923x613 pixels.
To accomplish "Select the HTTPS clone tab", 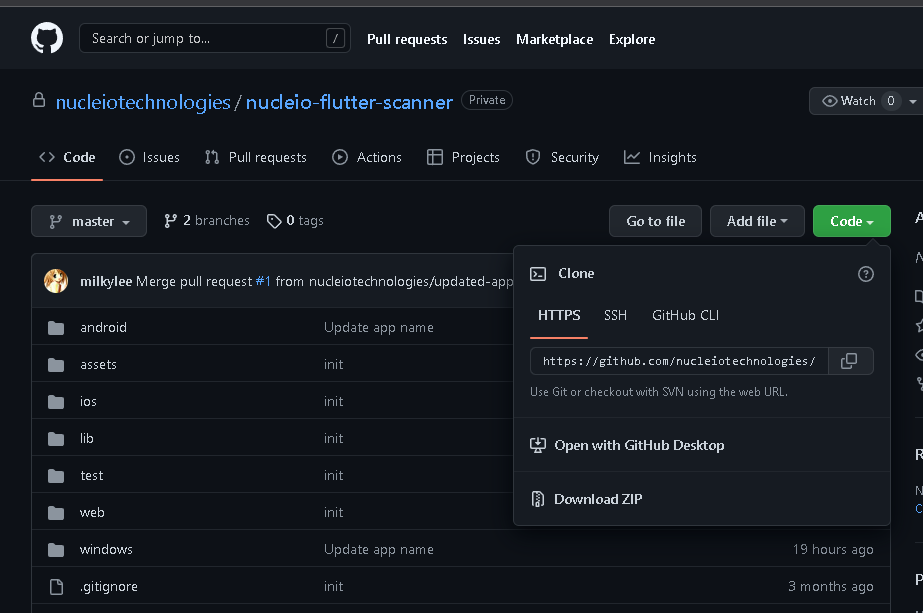I will click(x=559, y=316).
